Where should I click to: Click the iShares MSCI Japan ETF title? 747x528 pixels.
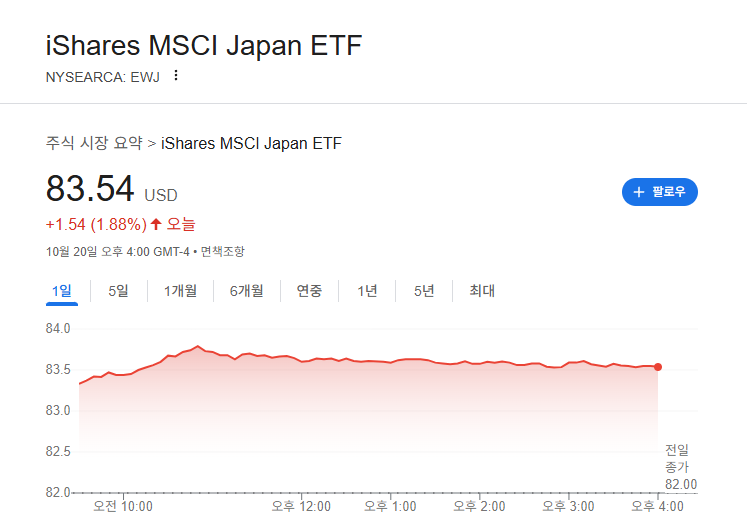204,46
